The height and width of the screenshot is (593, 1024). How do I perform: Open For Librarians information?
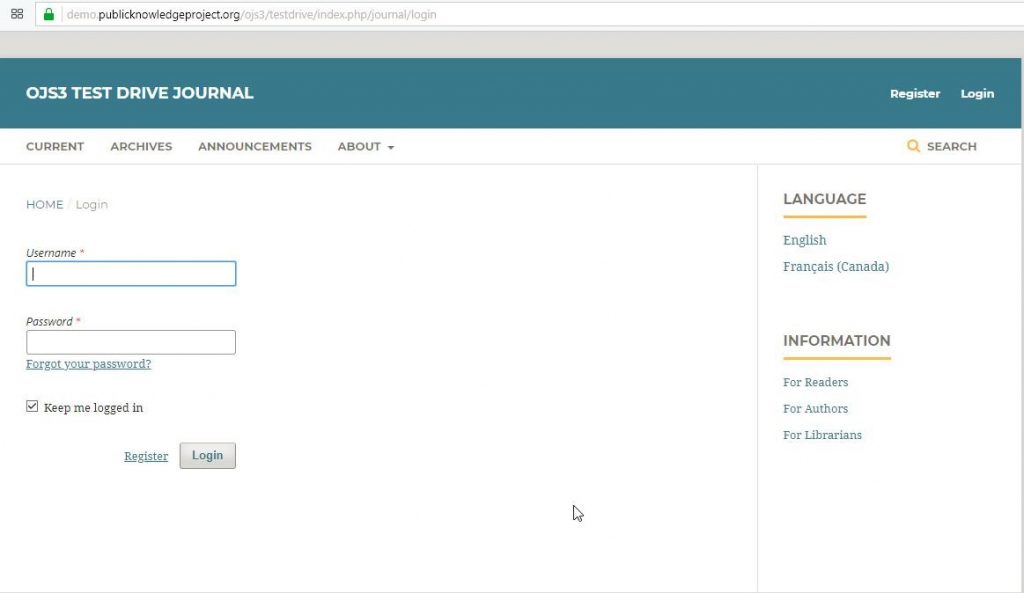(x=822, y=434)
